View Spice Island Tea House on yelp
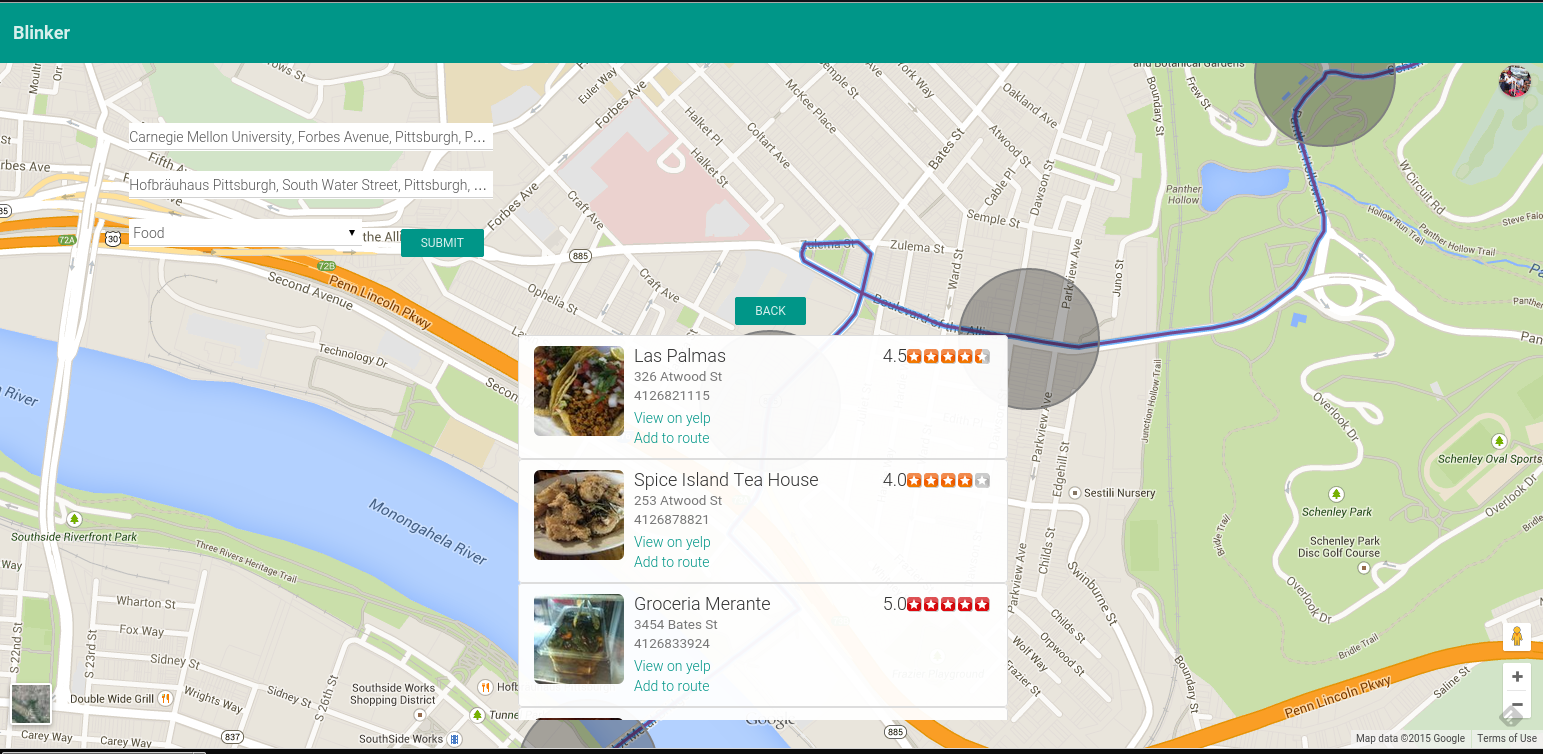This screenshot has width=1543, height=754. click(x=672, y=542)
